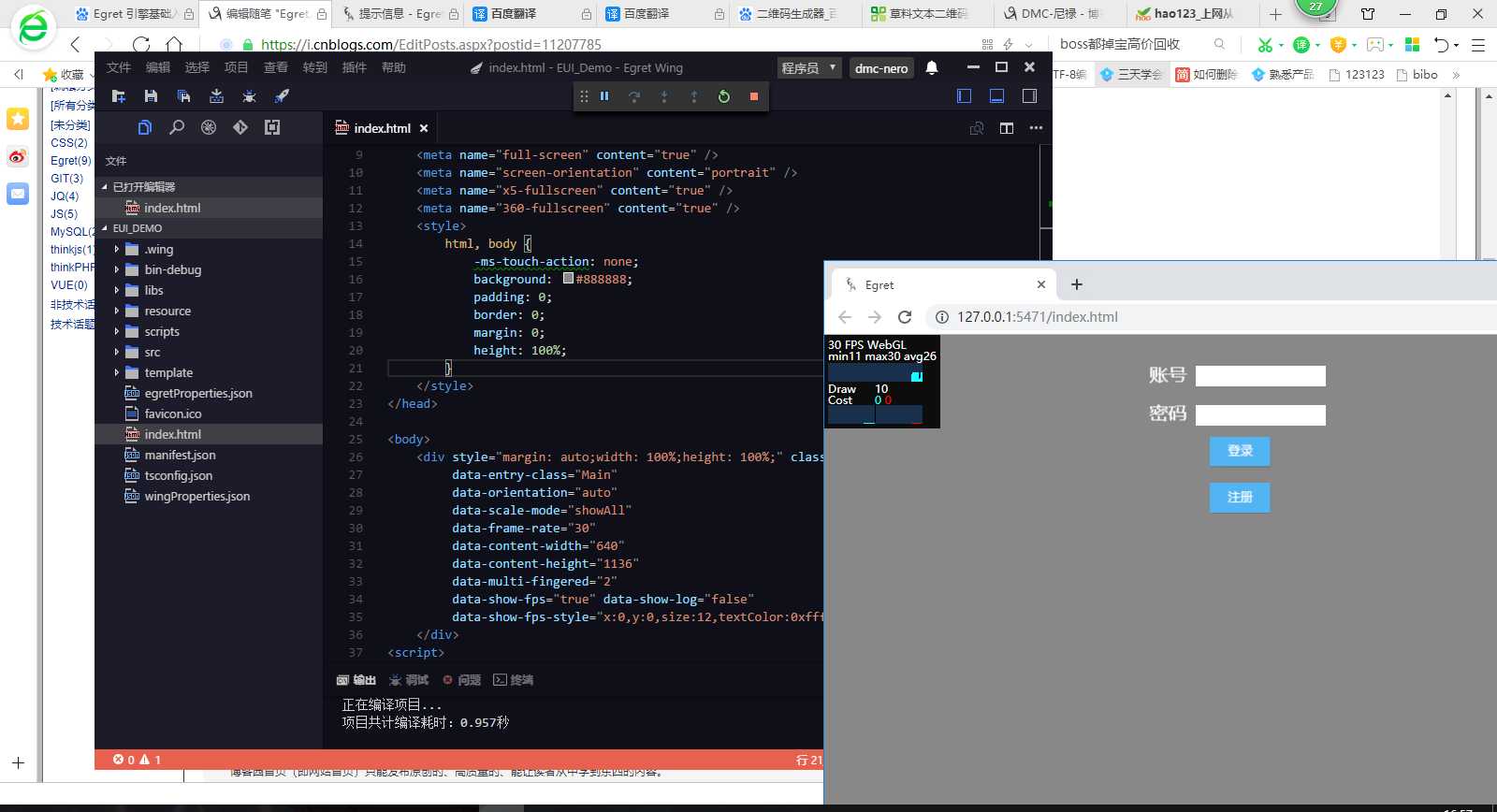Open the extensions view icon
The image size is (1497, 812).
coord(272,127)
